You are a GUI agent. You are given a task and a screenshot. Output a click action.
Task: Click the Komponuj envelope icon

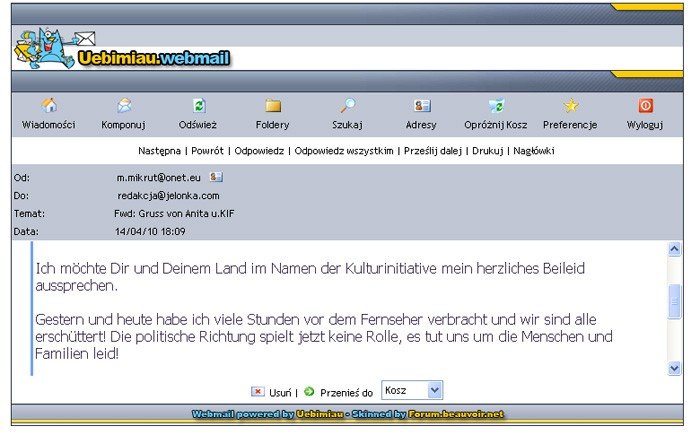click(x=124, y=106)
